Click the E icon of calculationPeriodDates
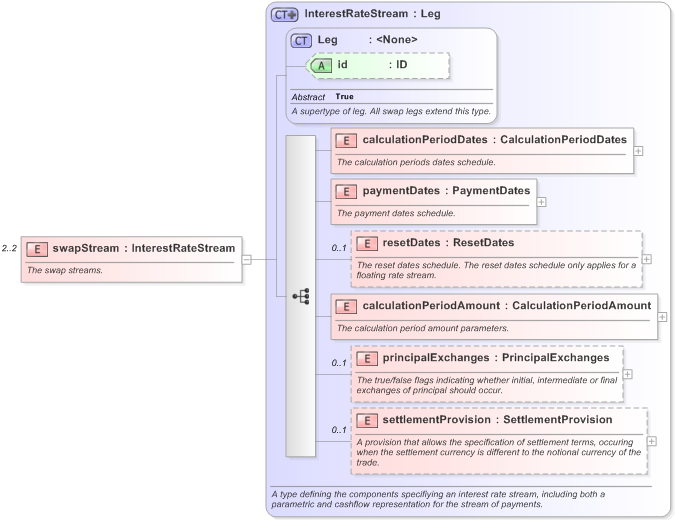The height and width of the screenshot is (520, 675). [346, 141]
